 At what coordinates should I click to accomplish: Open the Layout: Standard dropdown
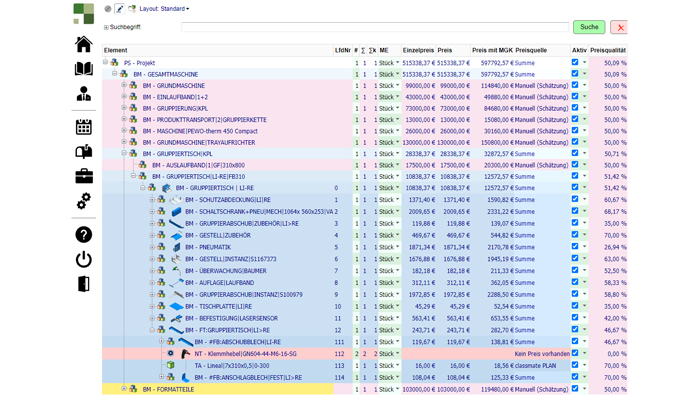[164, 8]
